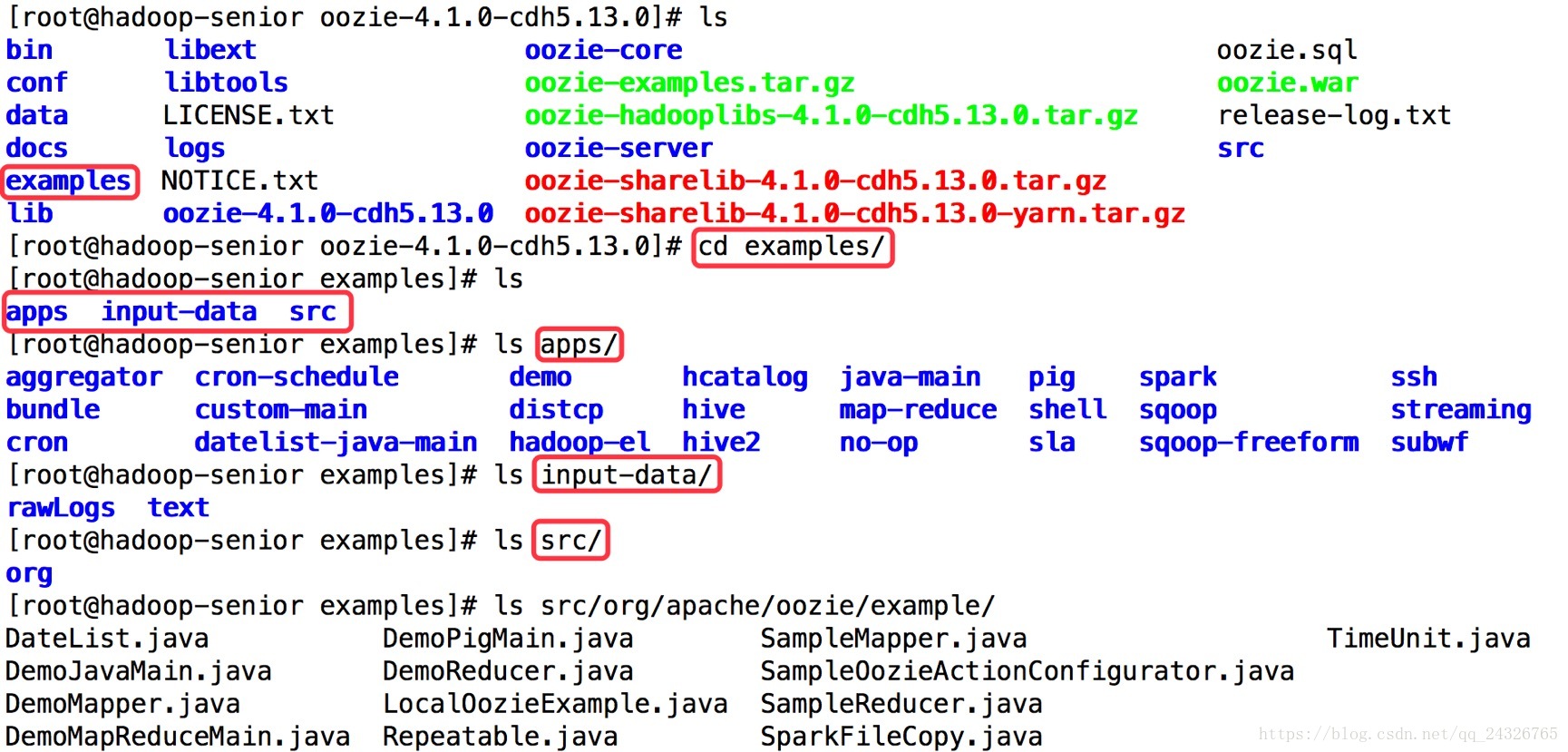Click the 'oozie.sql' file name
Viewport: 1568px width, 752px height.
coord(1287,50)
